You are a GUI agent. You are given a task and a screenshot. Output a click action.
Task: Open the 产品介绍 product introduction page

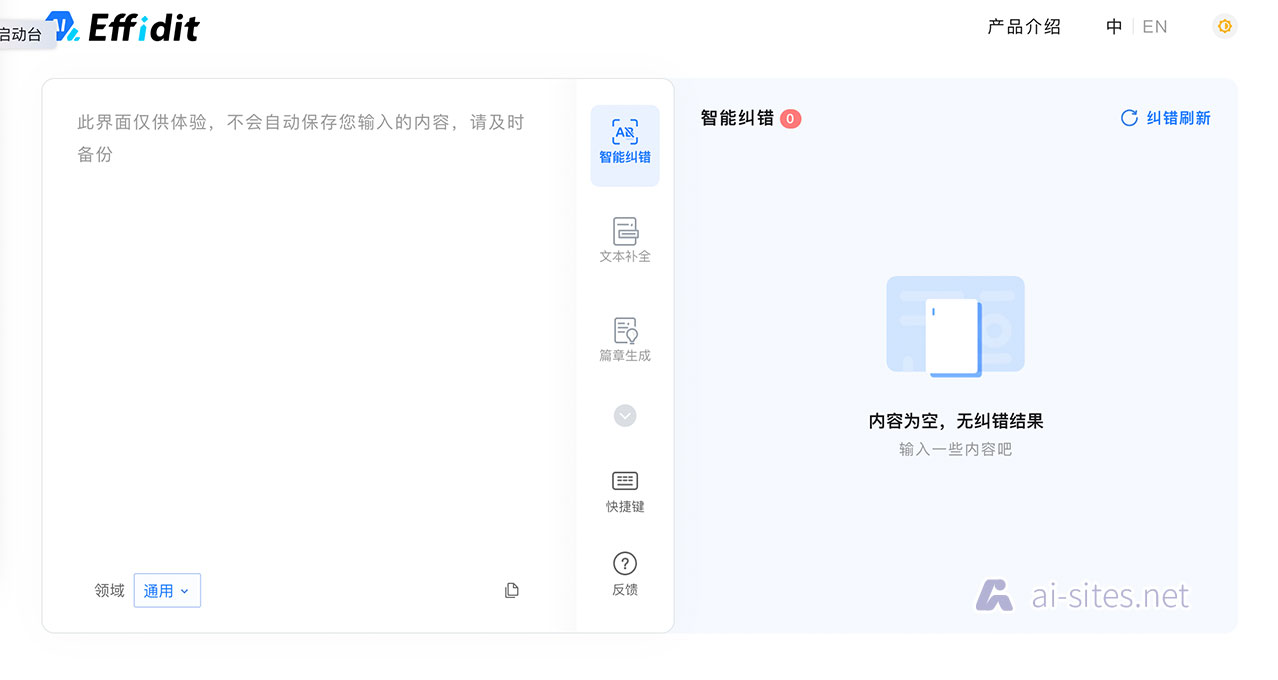1024,27
